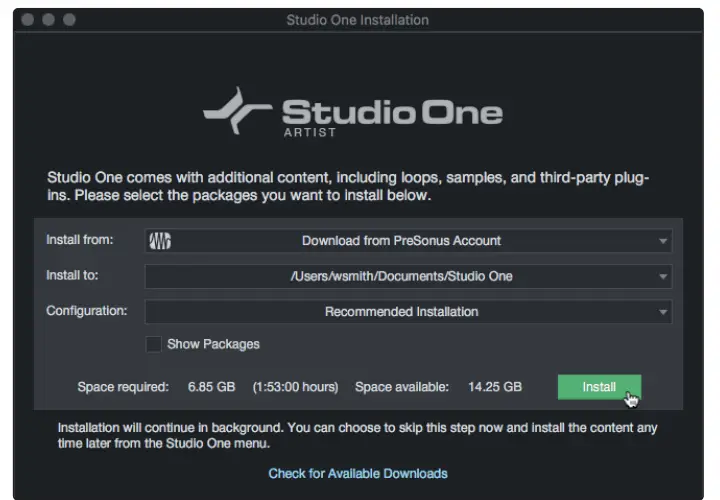
Task: Click the Studio One Artist logo
Action: point(353,112)
